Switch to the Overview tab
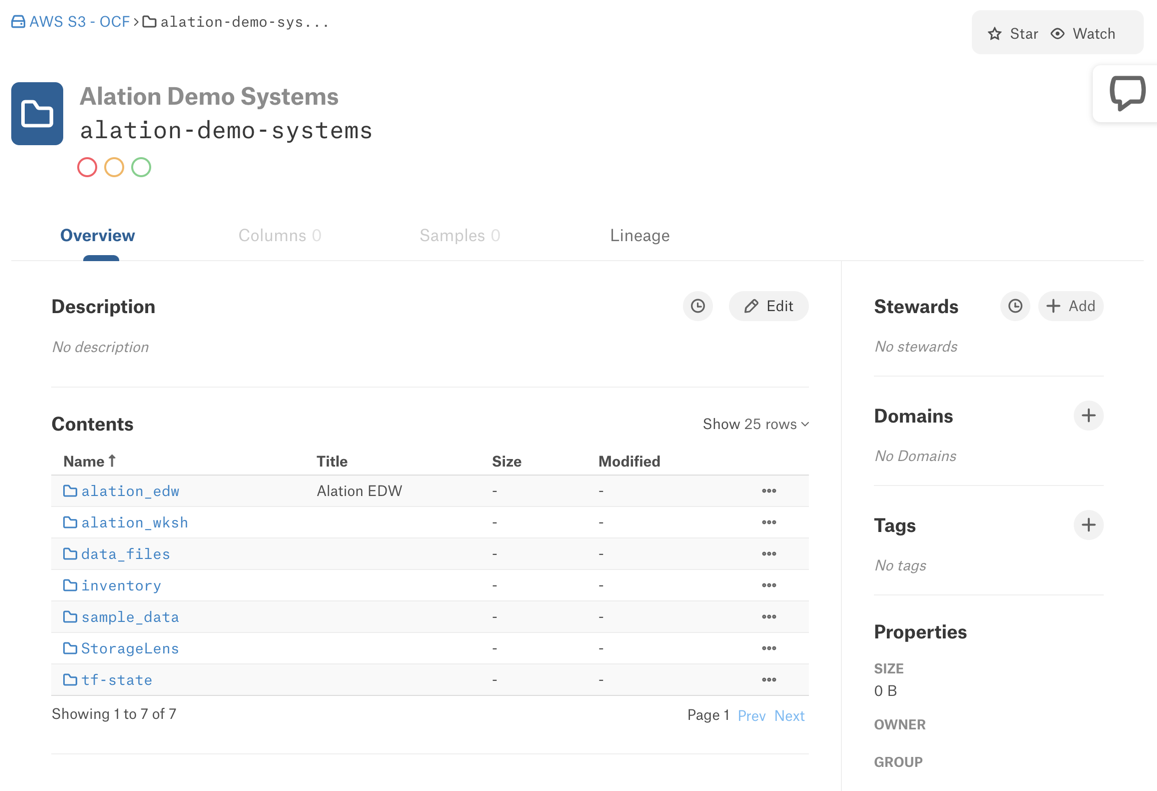1157x791 pixels. [97, 235]
